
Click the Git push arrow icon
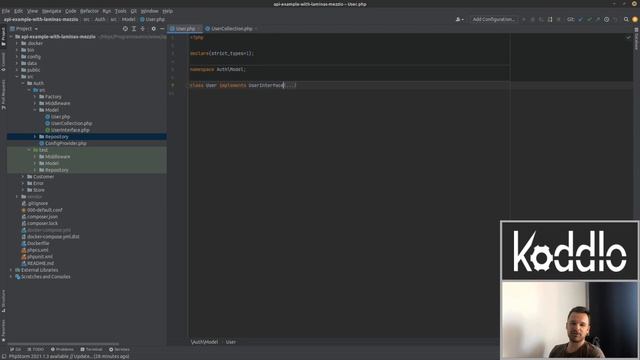tap(598, 19)
